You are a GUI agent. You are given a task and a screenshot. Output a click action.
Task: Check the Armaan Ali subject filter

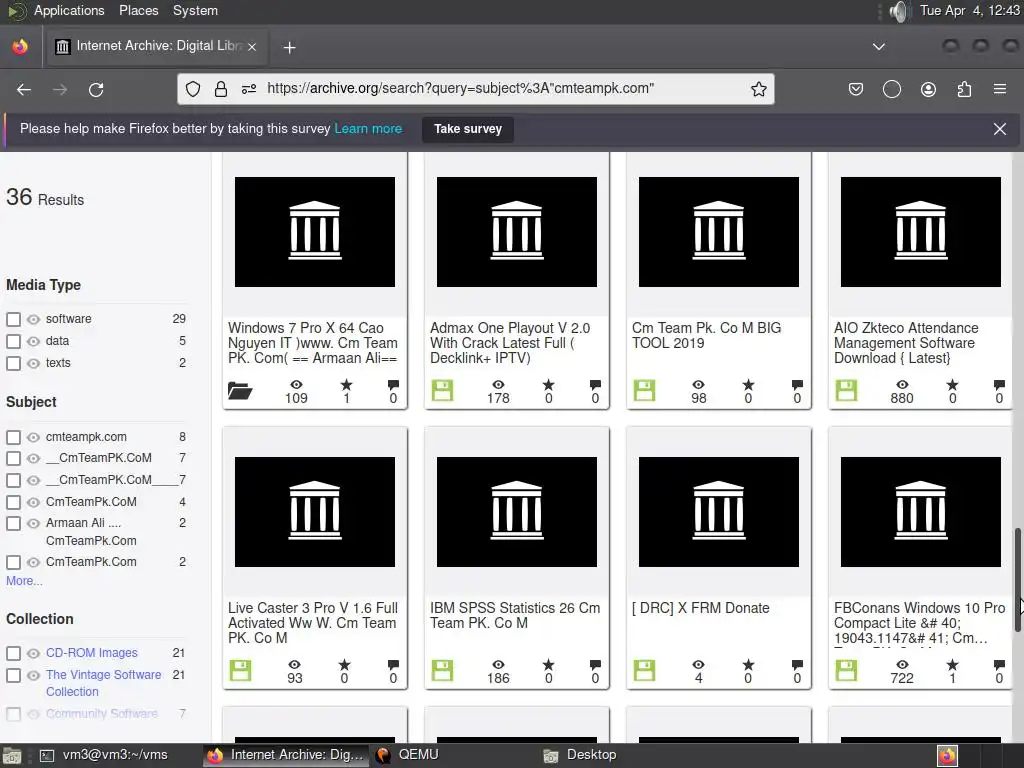click(13, 524)
